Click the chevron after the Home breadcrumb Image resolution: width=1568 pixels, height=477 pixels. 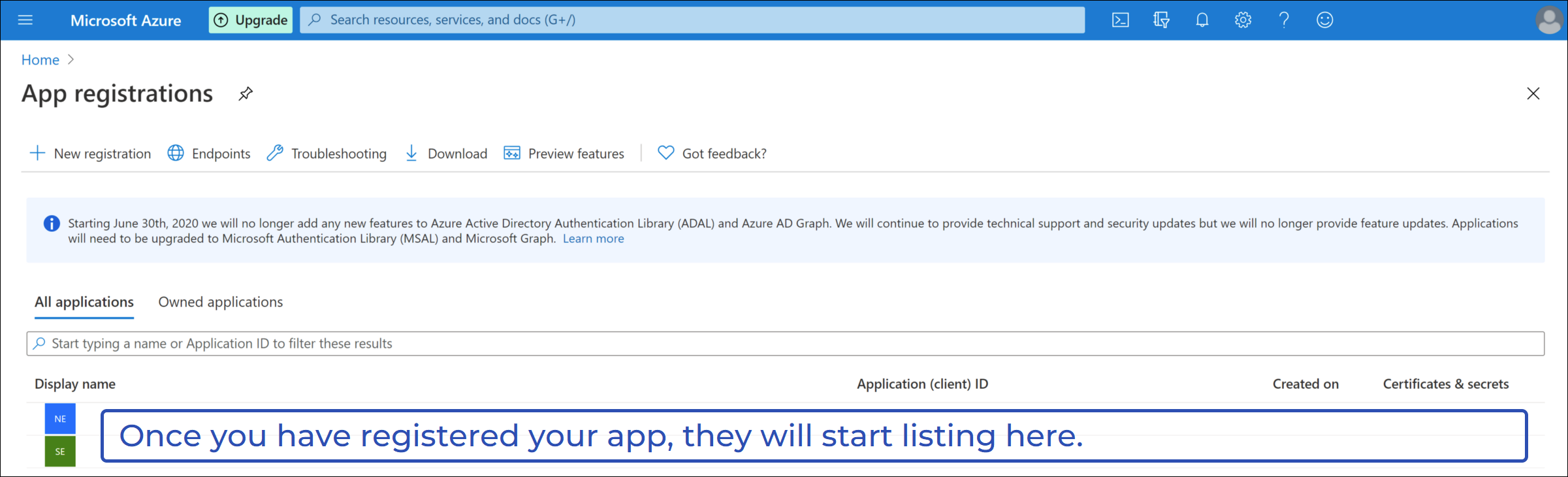[x=71, y=59]
